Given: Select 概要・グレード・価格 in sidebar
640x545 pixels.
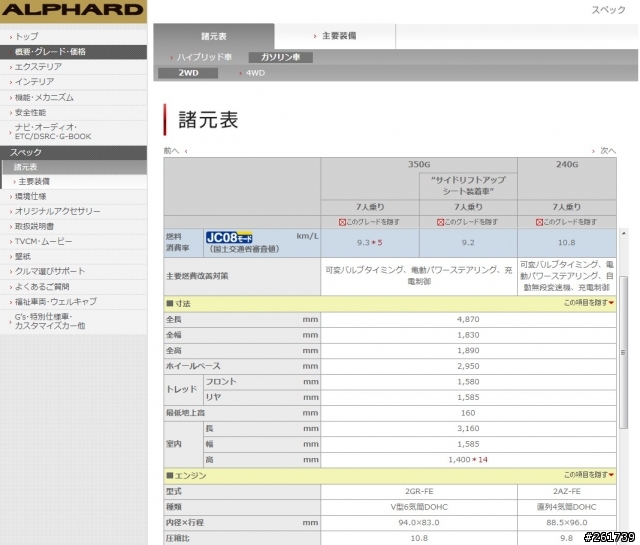Looking at the screenshot, I should [73, 52].
